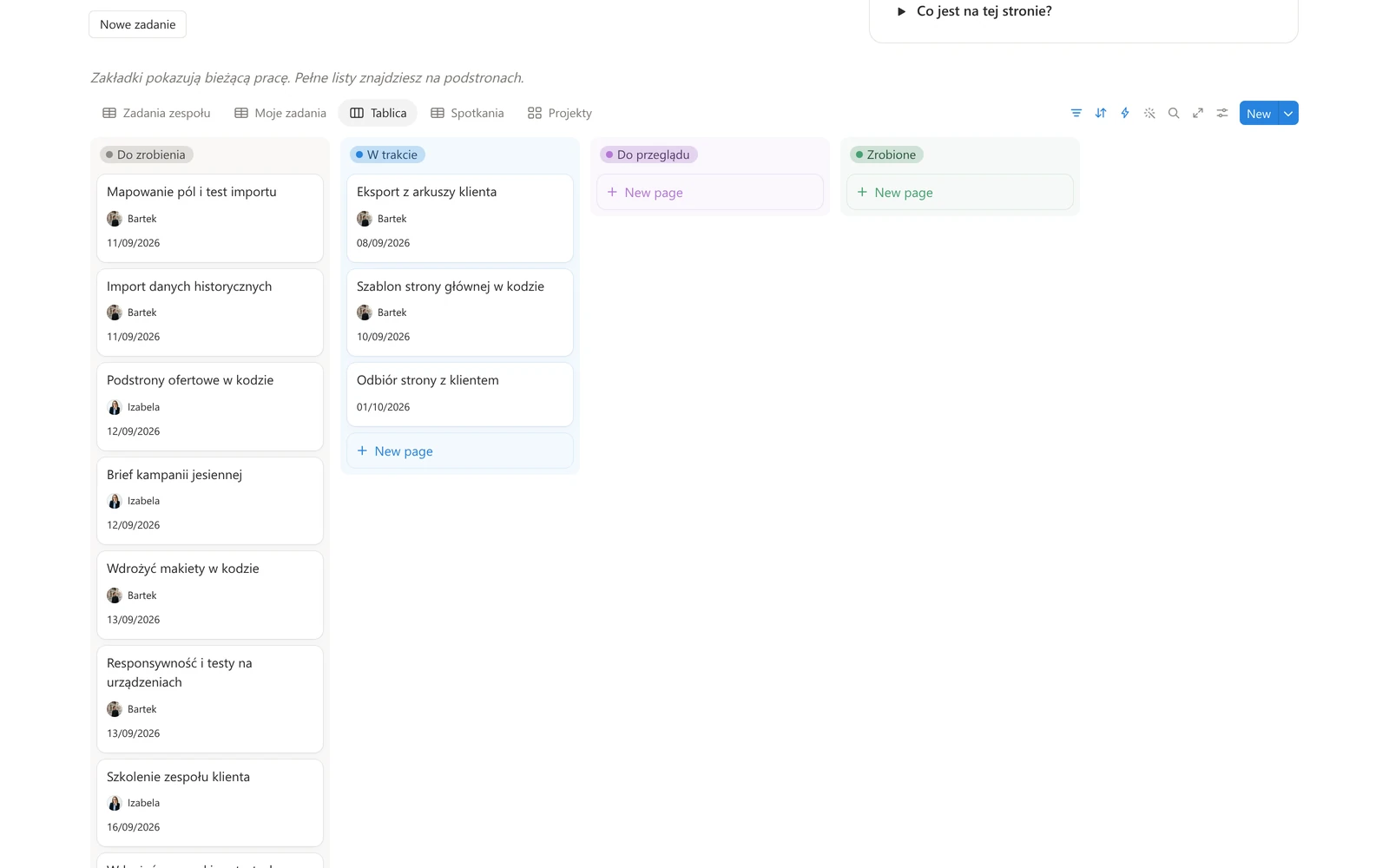Open Eksport z arkuszy klienta card

pyautogui.click(x=459, y=218)
